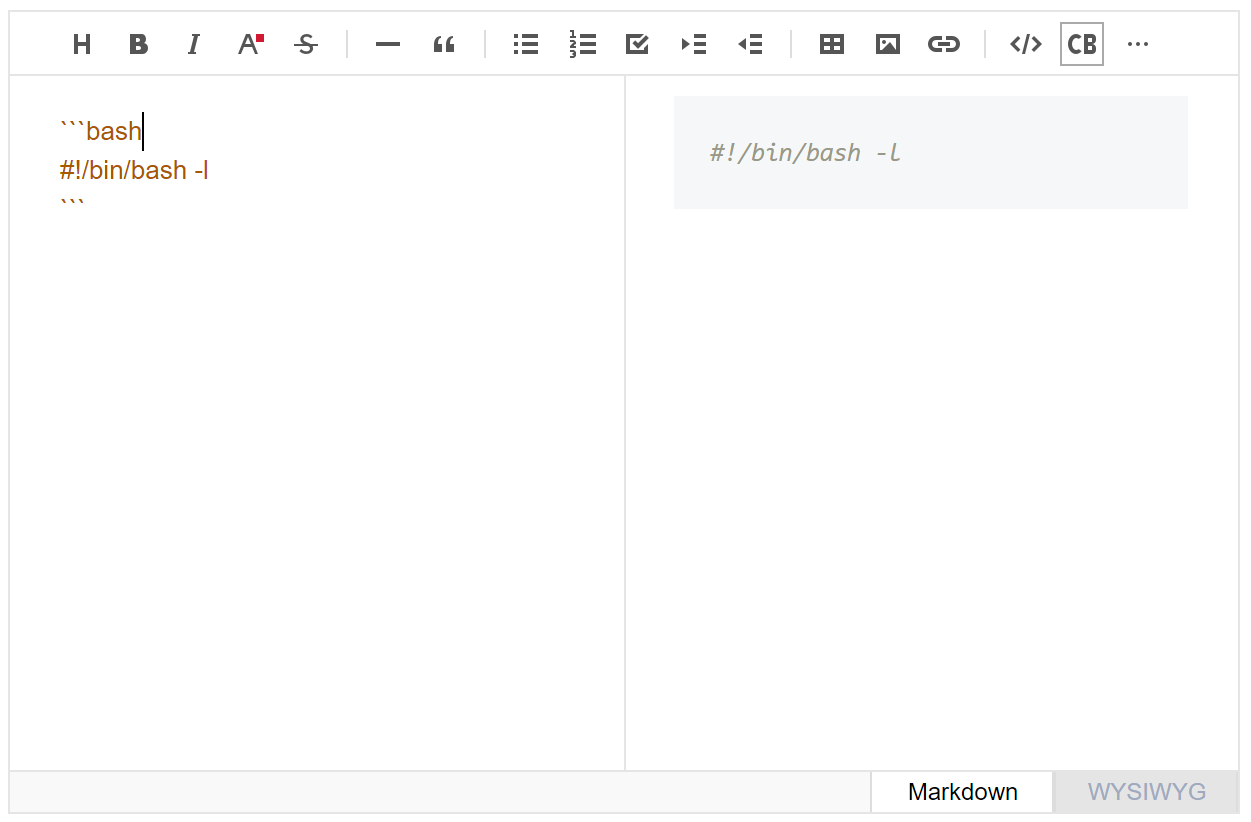
Task: Insert a hyperlink
Action: [944, 44]
